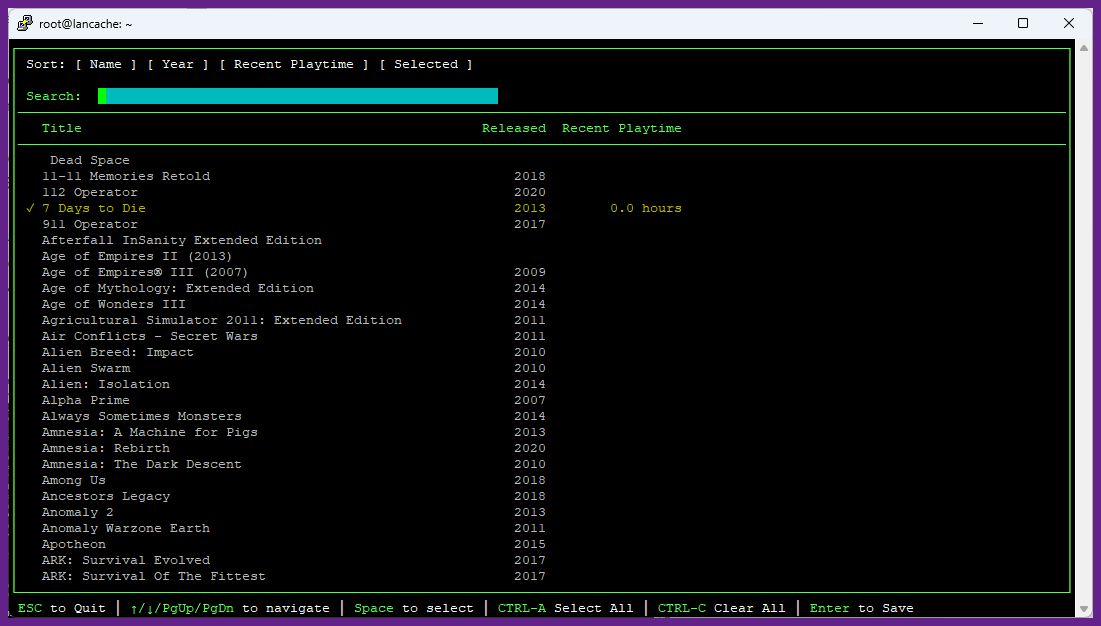Click the 0.0 hours playtime value

coord(646,208)
